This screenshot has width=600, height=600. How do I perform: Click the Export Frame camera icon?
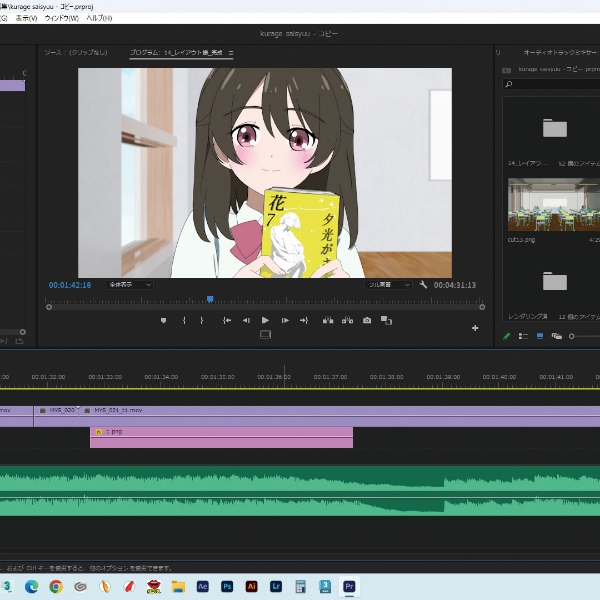coord(367,320)
